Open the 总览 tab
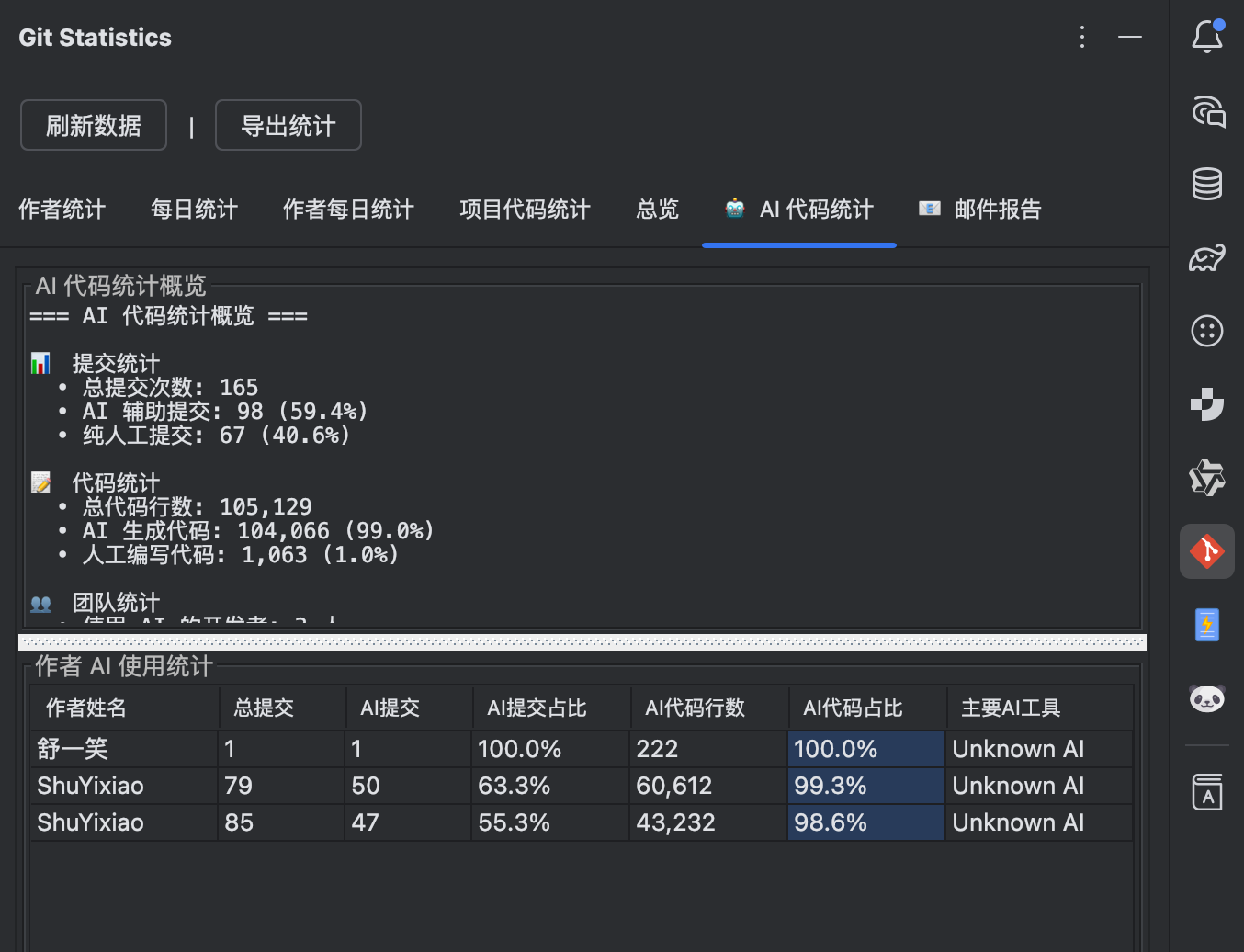This screenshot has height=952, width=1244. (656, 210)
